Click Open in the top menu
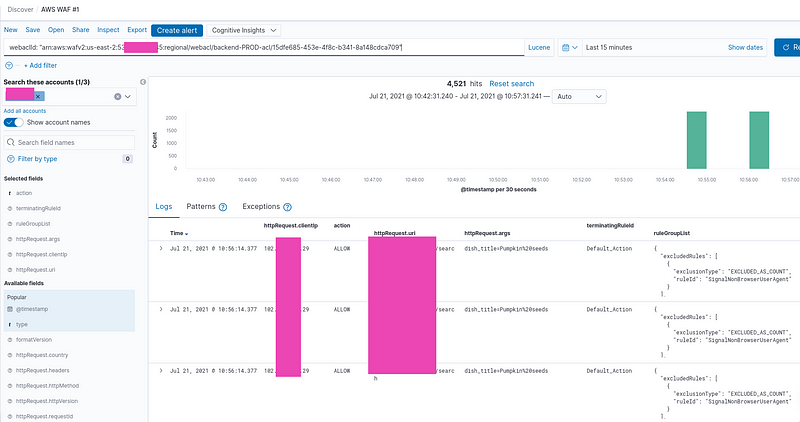Viewport: 800px width, 422px height. [x=56, y=30]
